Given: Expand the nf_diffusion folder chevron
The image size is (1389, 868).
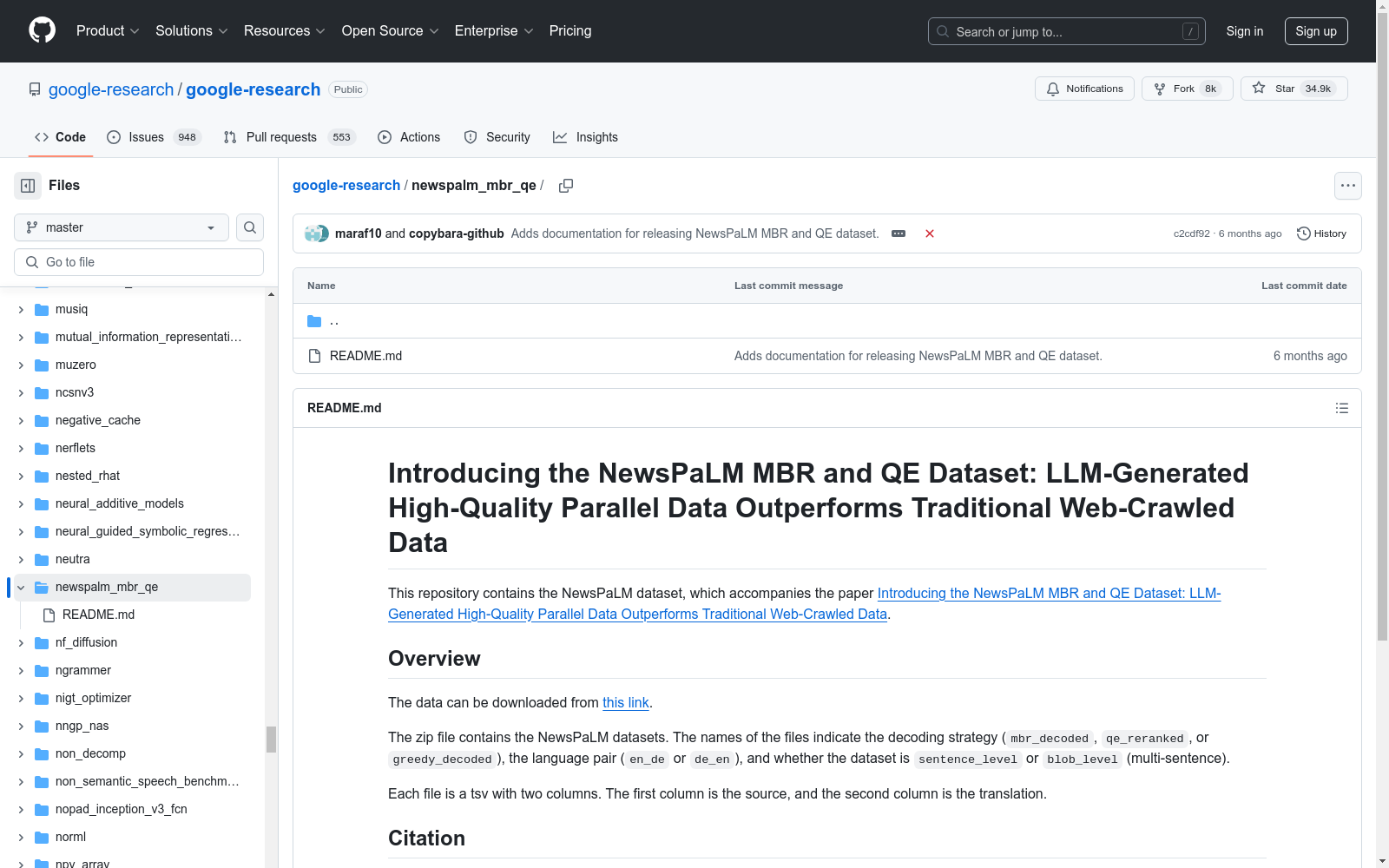Looking at the screenshot, I should [21, 643].
